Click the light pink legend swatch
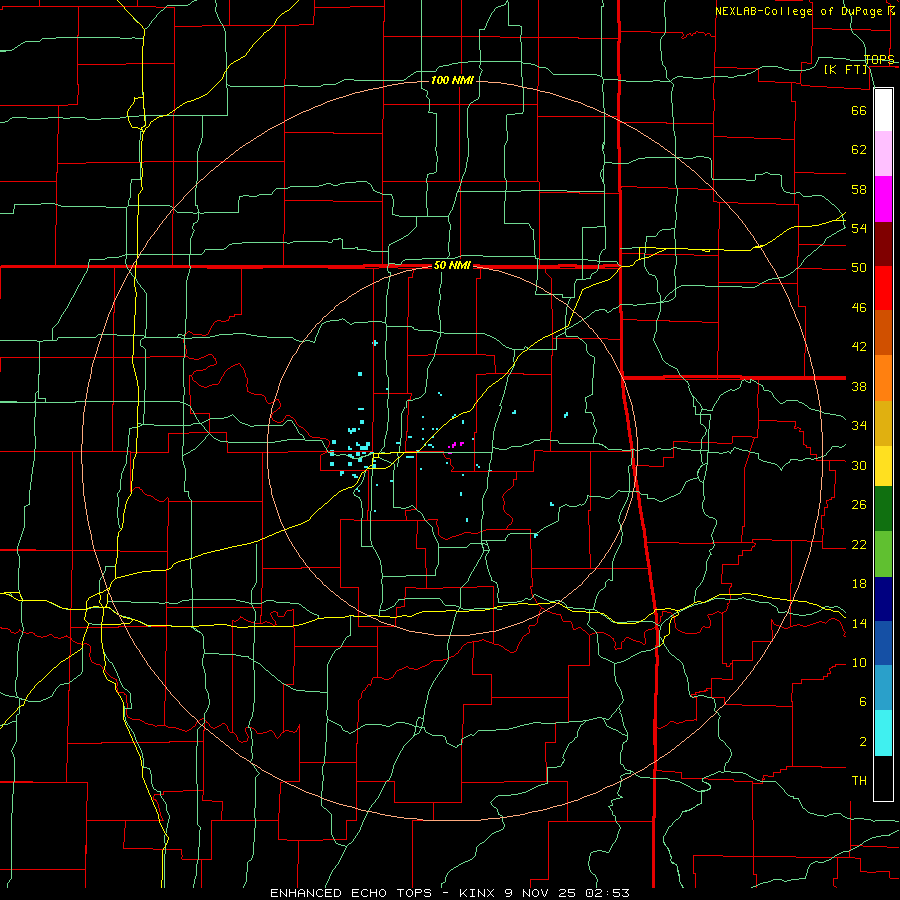Viewport: 900px width, 900px height. 883,154
